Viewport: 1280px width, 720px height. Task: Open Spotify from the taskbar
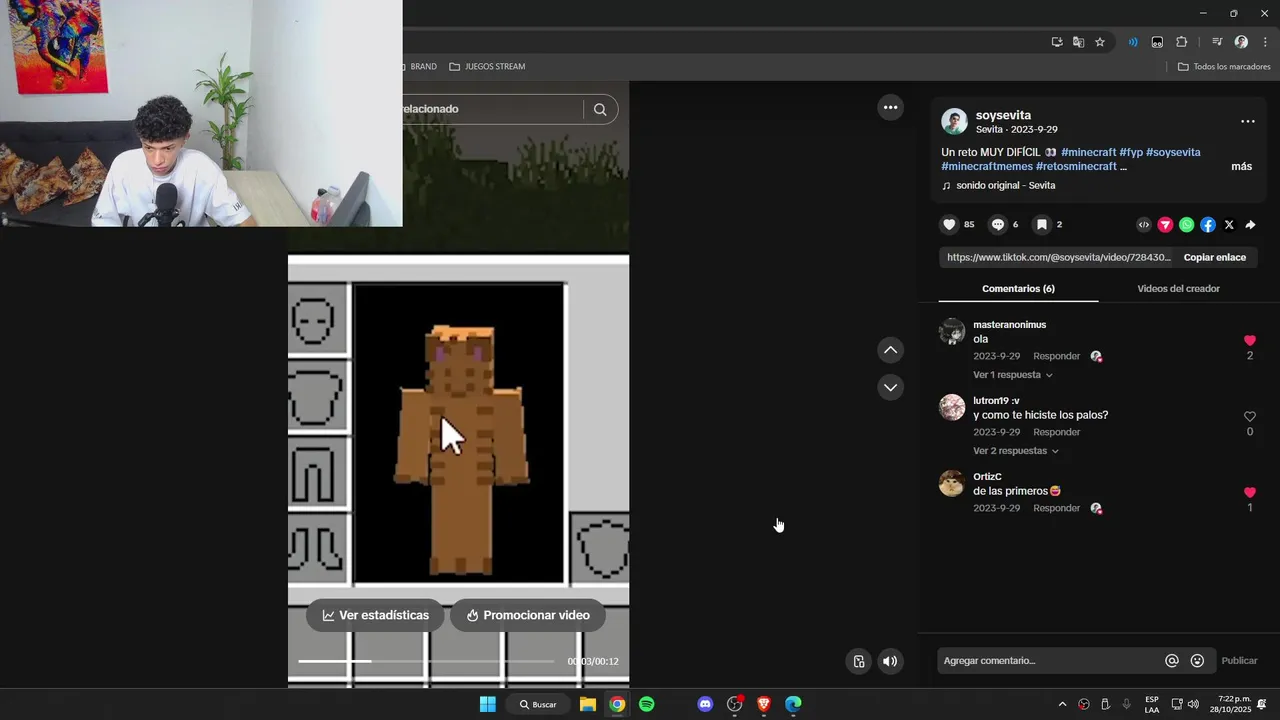pos(646,704)
